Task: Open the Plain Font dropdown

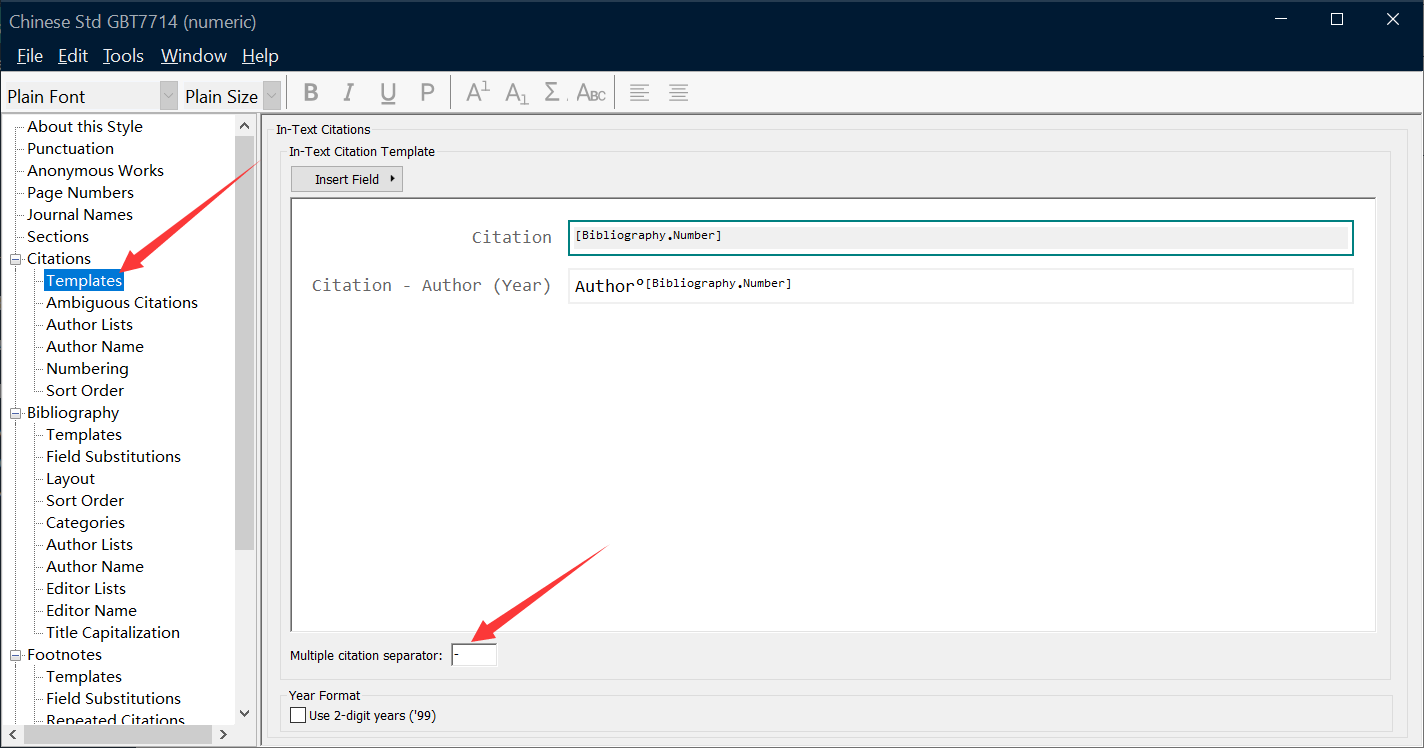Action: tap(168, 96)
